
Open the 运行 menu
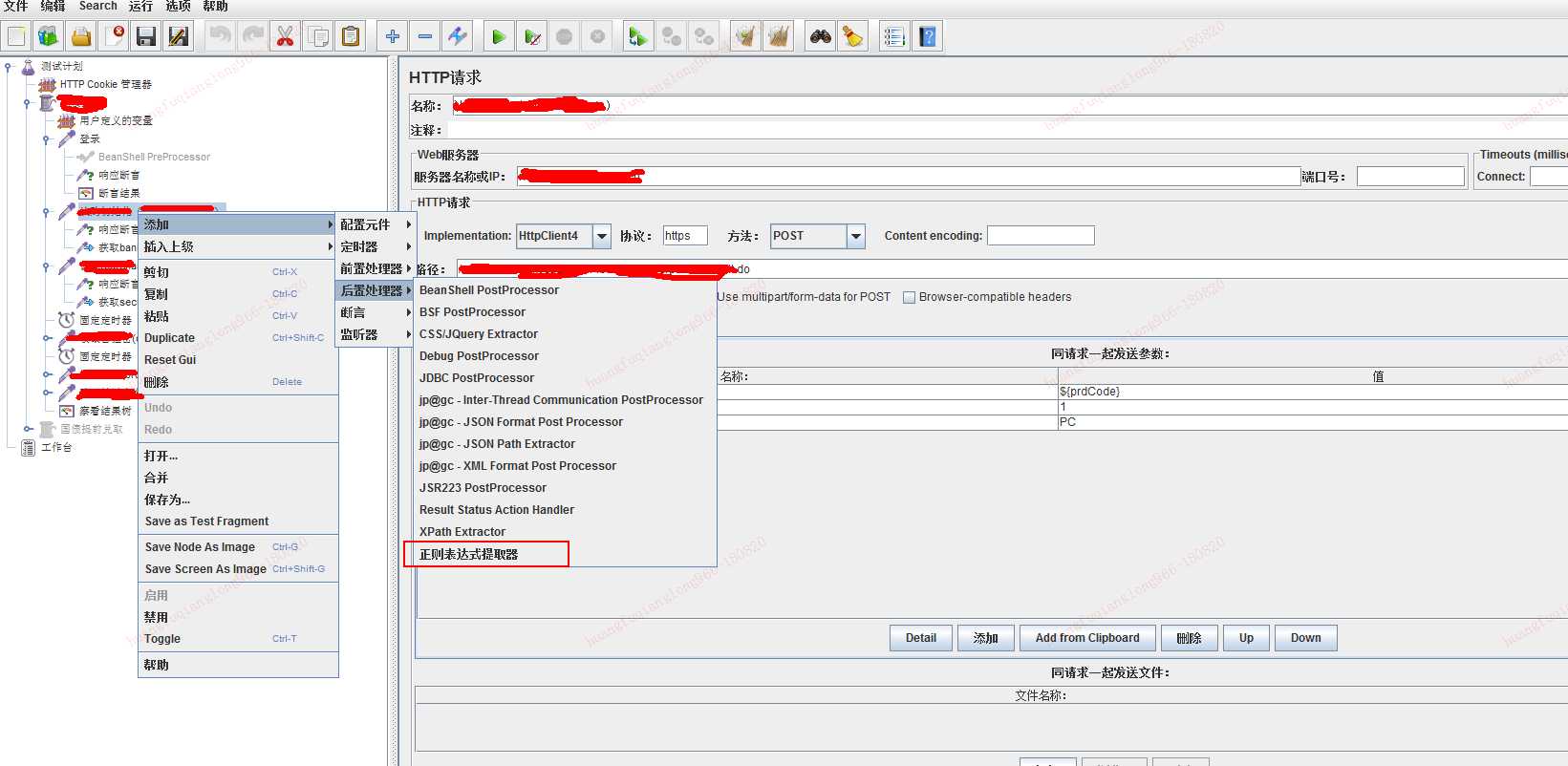[x=140, y=6]
